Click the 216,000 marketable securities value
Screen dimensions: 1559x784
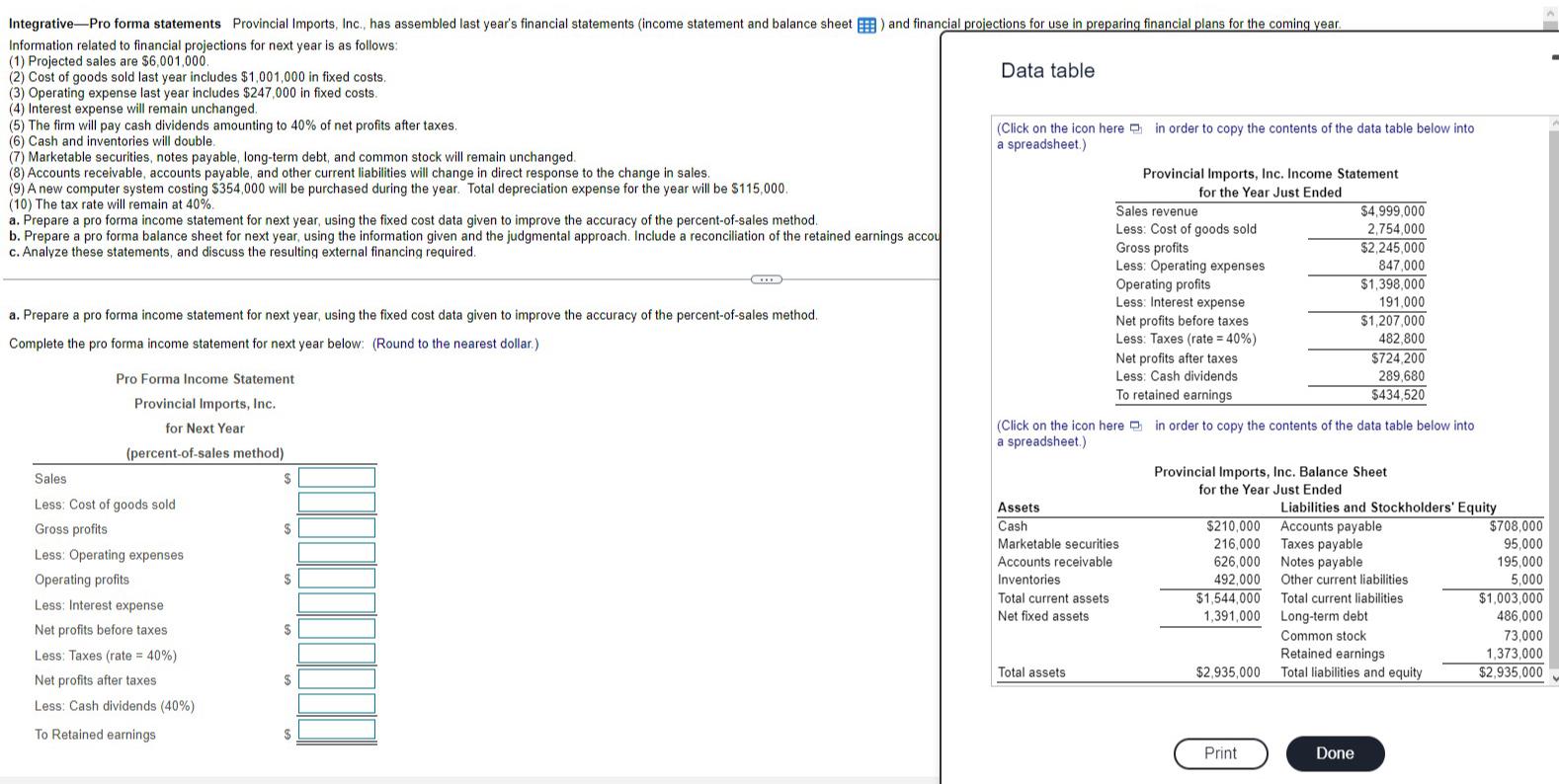[x=1237, y=544]
